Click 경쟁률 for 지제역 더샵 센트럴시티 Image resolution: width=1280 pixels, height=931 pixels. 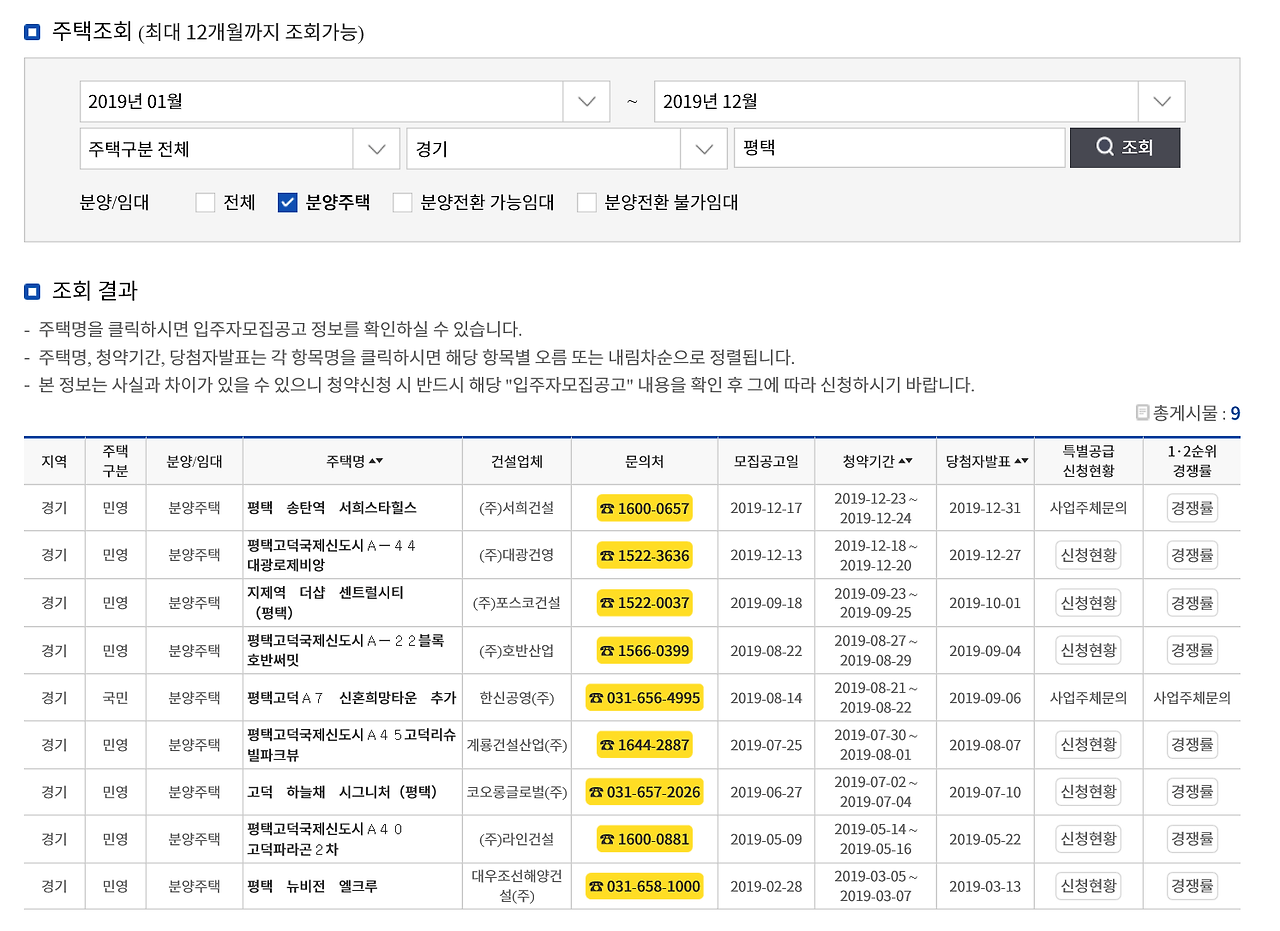pyautogui.click(x=1192, y=603)
